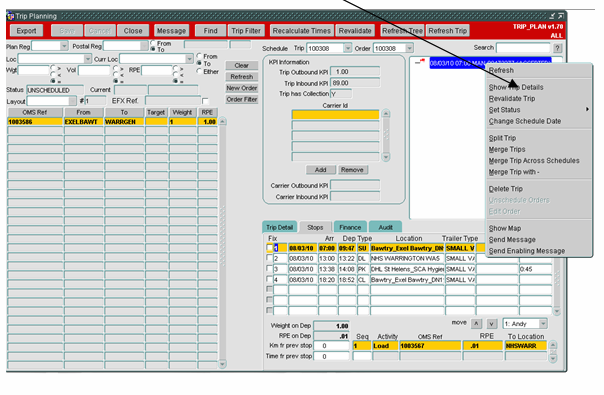This screenshot has width=604, height=395.
Task: Tick the checkbox beside the EFX Ref field
Action: [x=205, y=101]
